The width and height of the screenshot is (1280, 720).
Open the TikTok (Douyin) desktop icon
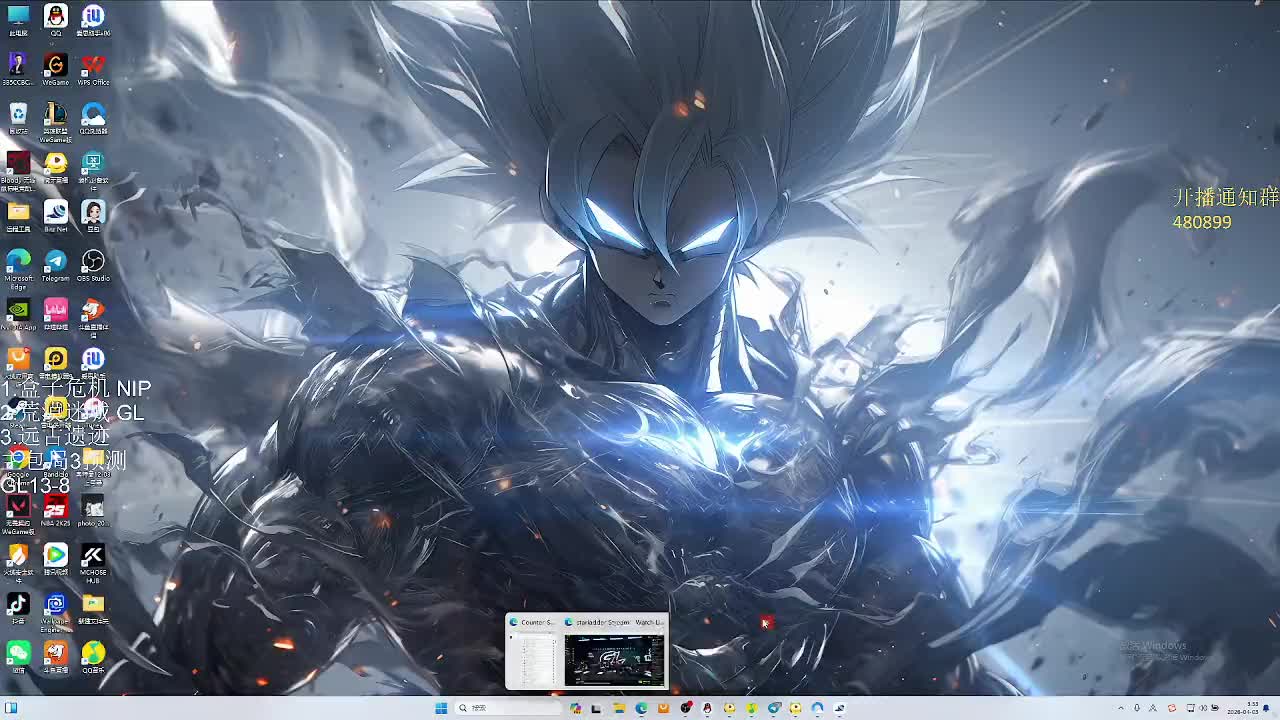click(x=18, y=605)
